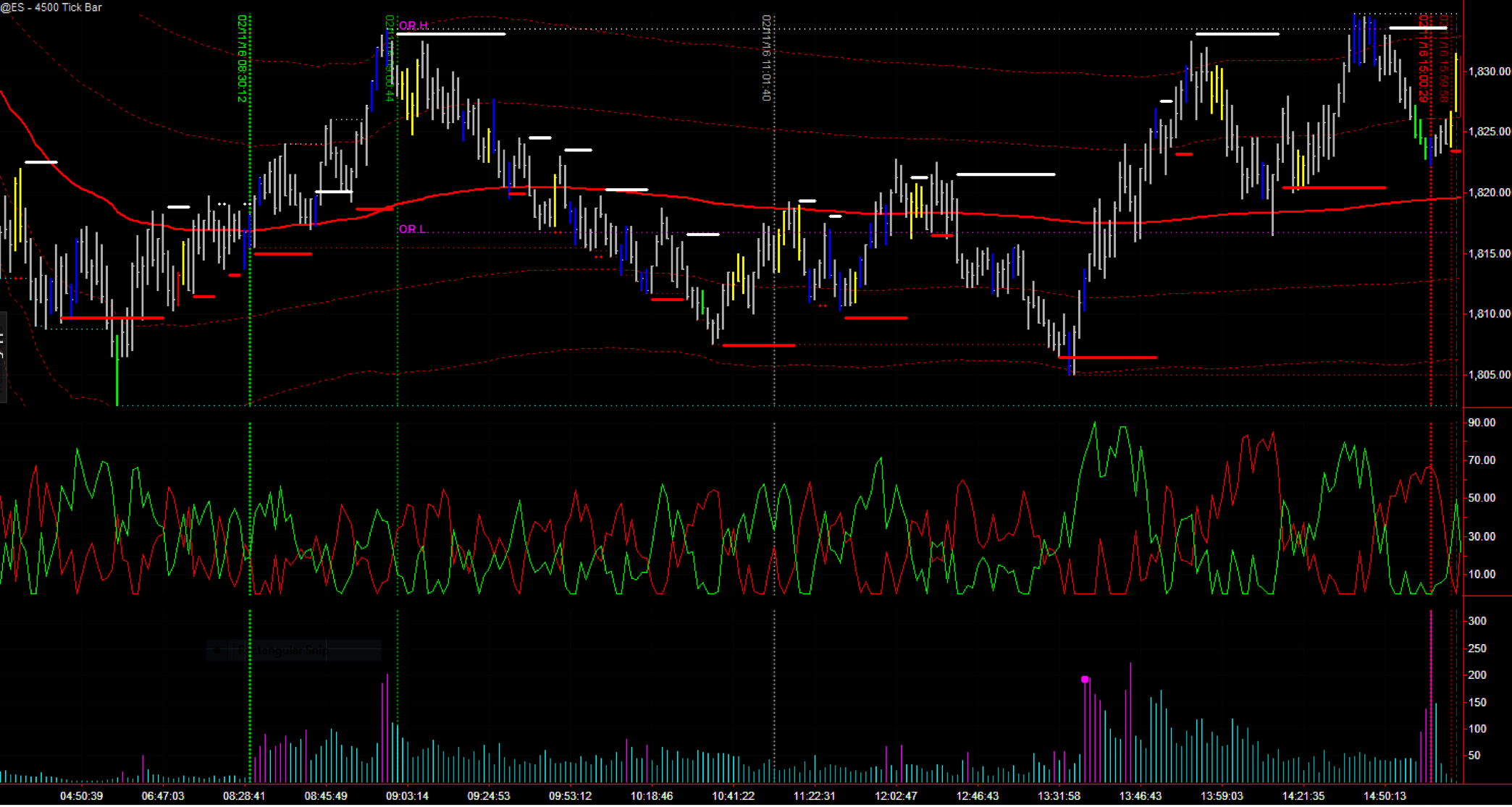
Task: Click the 90.00 oscillator scale value
Action: pos(1482,423)
